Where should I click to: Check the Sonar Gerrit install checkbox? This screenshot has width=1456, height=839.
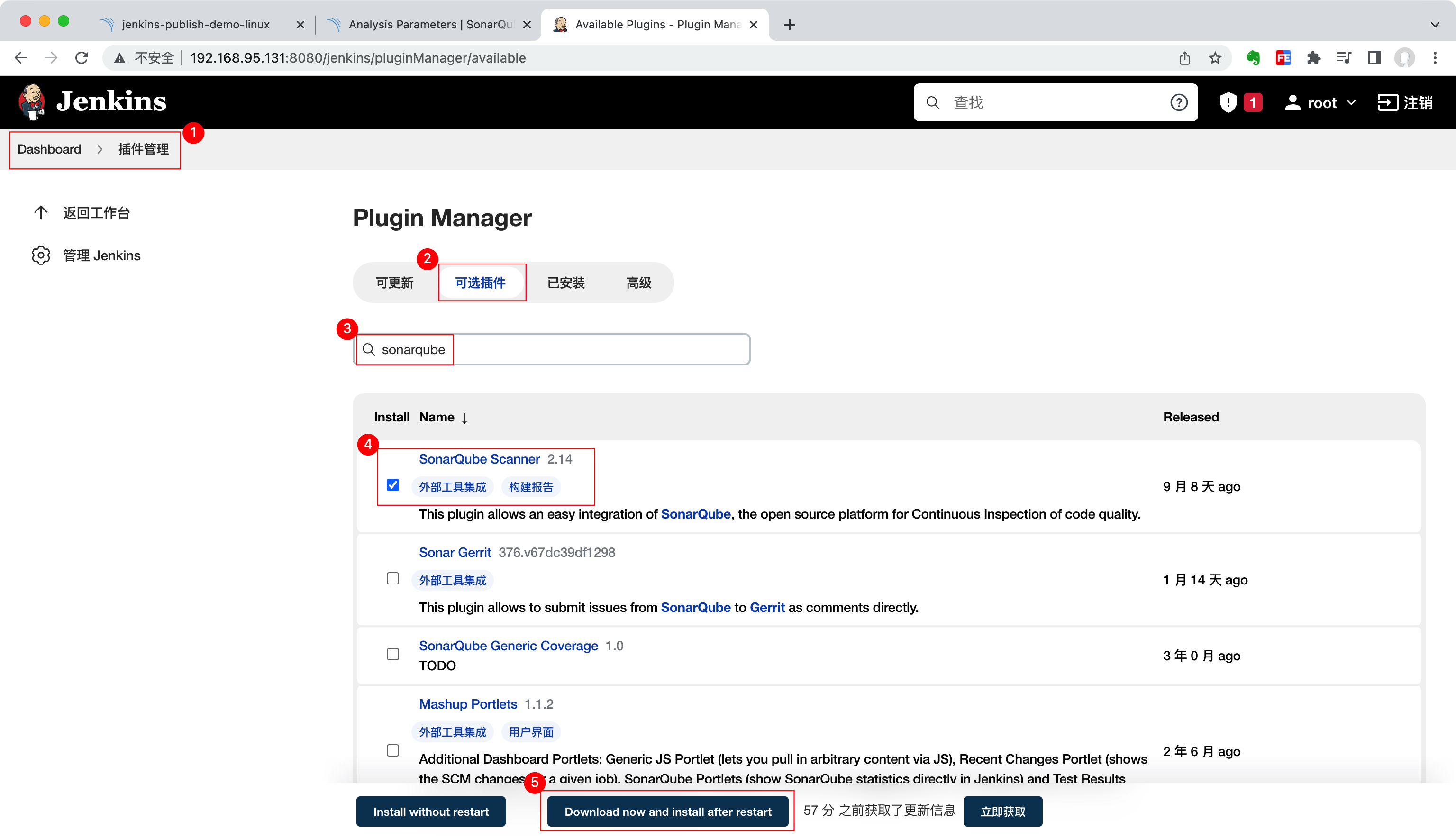(x=393, y=579)
